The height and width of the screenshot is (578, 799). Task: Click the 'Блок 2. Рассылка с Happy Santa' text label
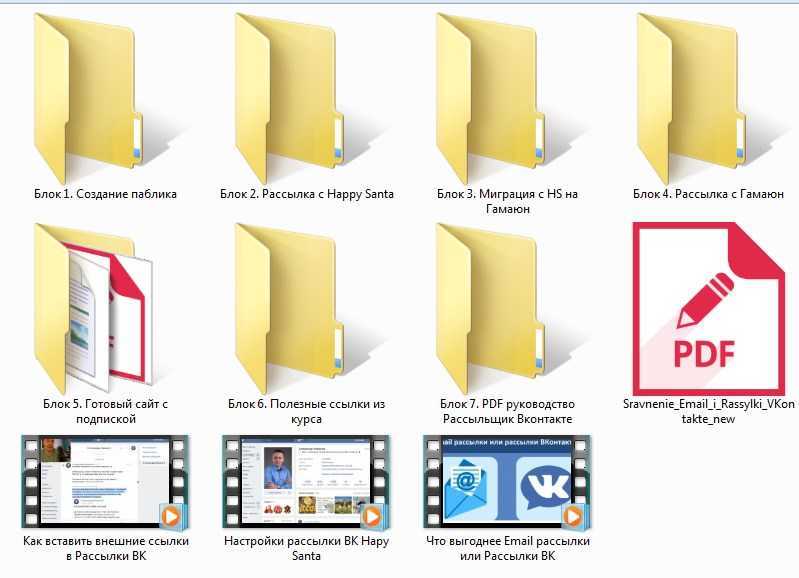(307, 194)
